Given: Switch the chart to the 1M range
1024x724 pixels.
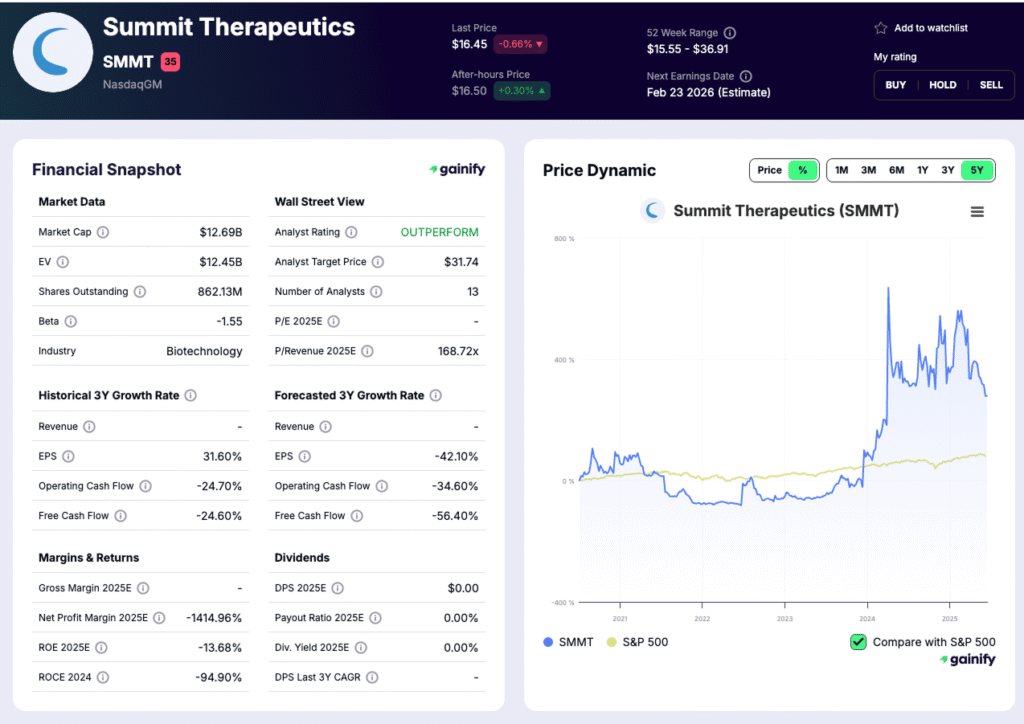Looking at the screenshot, I should 841,170.
